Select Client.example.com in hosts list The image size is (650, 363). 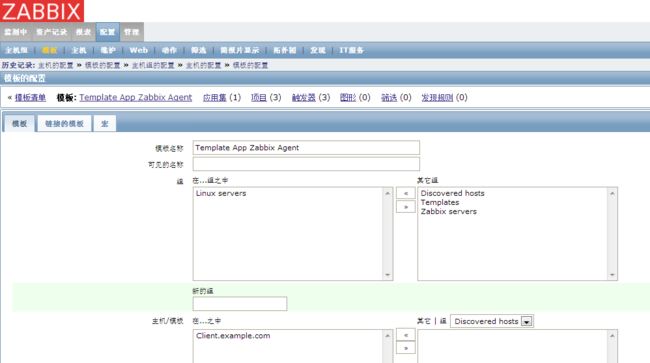233,336
